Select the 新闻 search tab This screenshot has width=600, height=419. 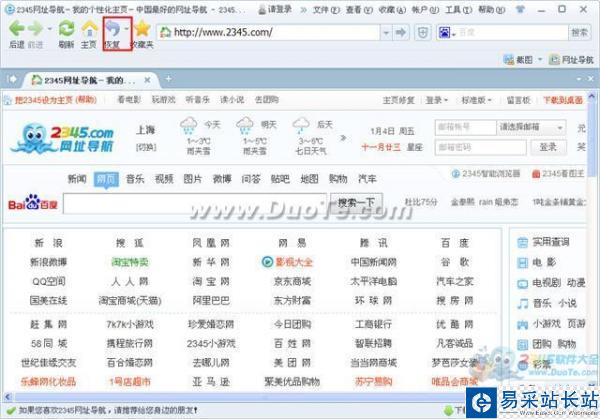pyautogui.click(x=77, y=179)
